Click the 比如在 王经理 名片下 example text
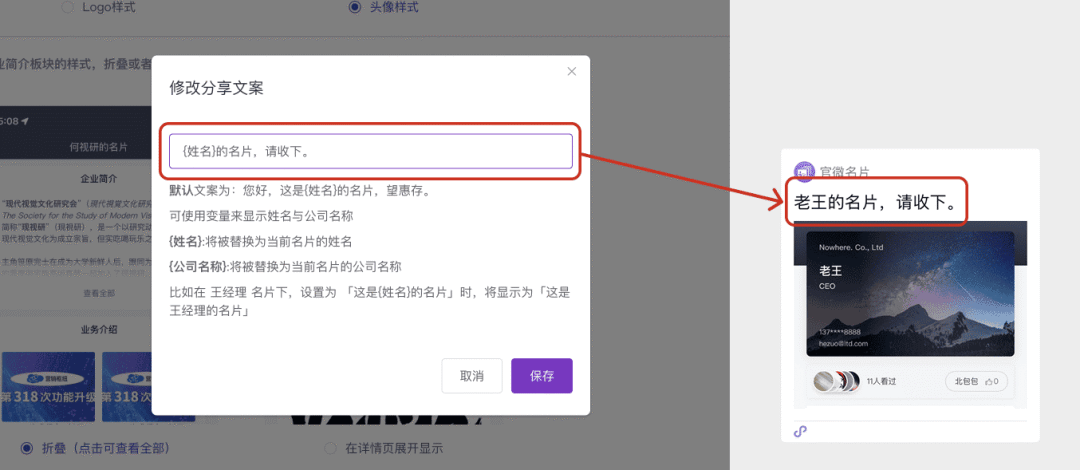Screen dimensions: 1080x470 [x=371, y=301]
